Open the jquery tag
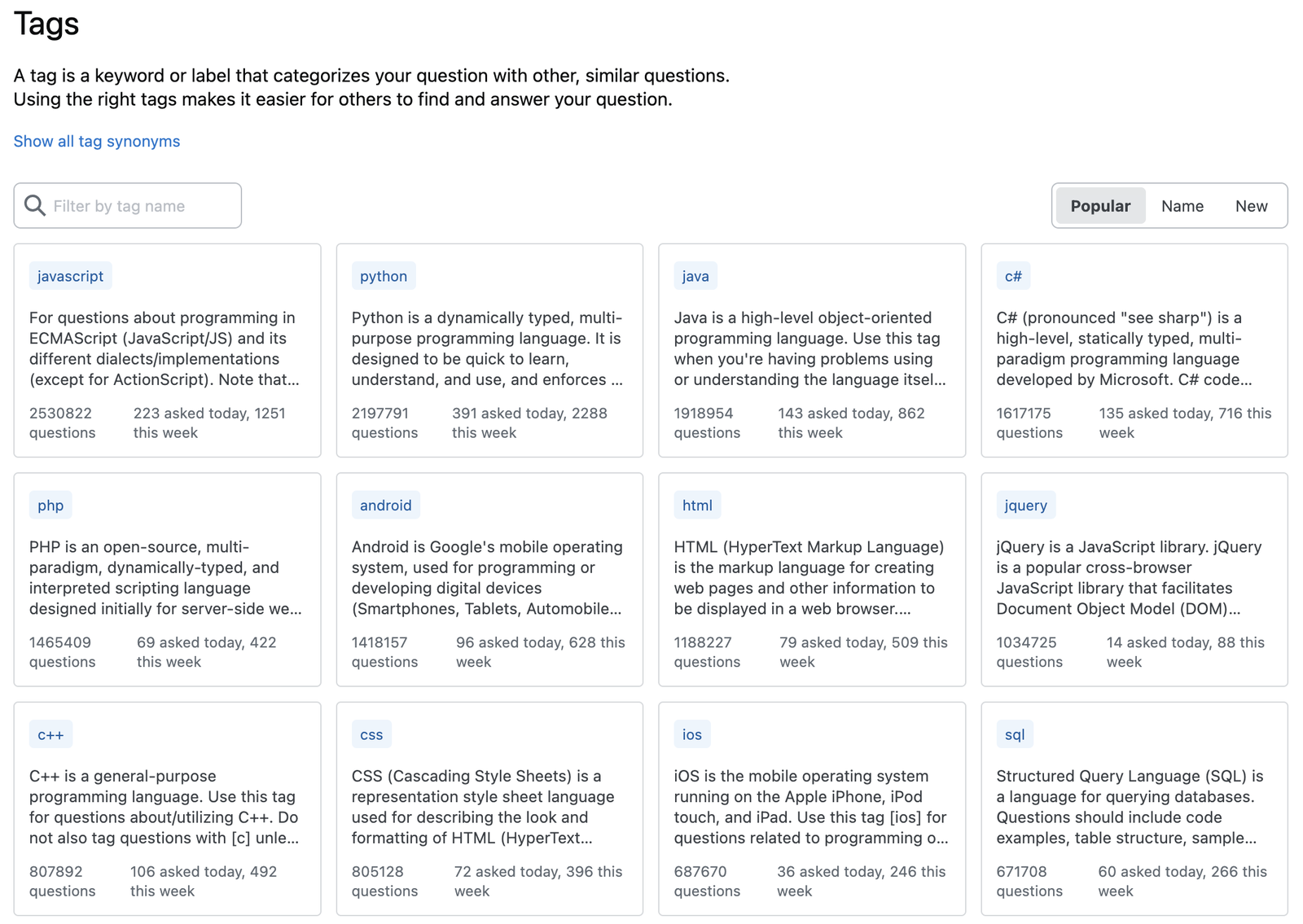The image size is (1303, 924). click(1026, 505)
